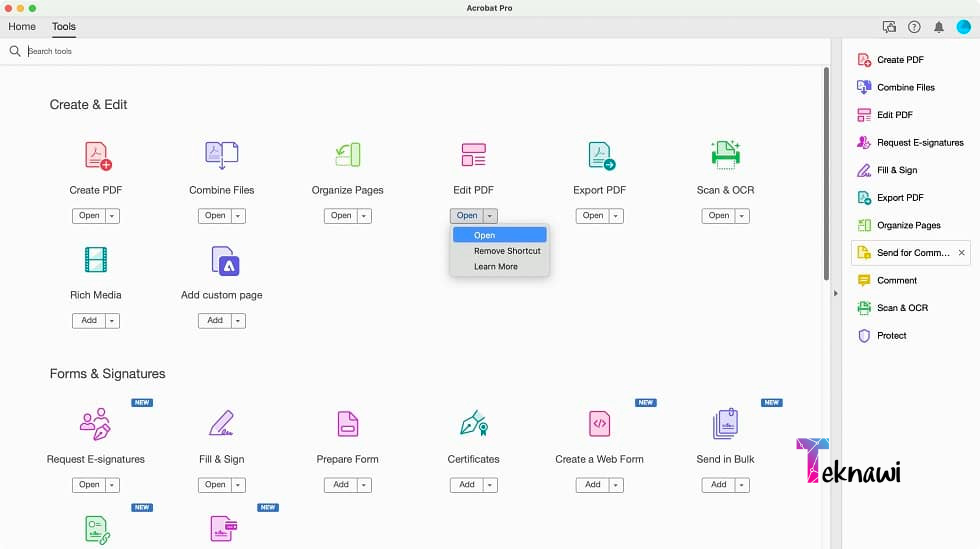Click the Certificates icon
The height and width of the screenshot is (549, 980).
(474, 423)
